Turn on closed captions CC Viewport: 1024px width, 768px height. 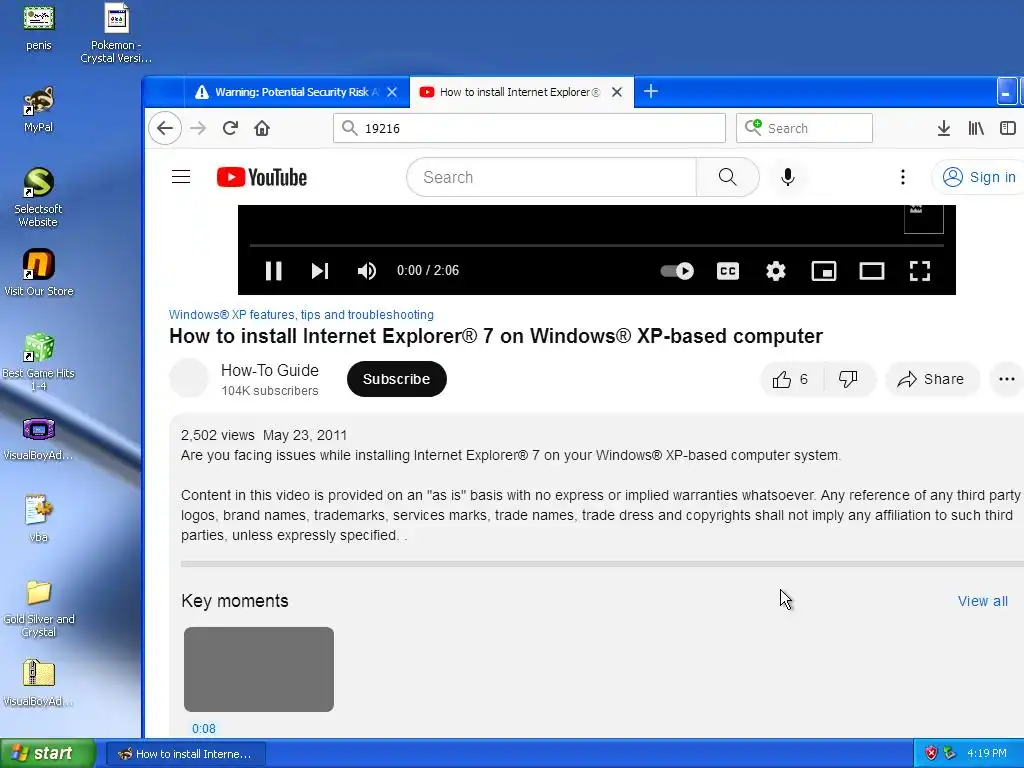[x=728, y=270]
